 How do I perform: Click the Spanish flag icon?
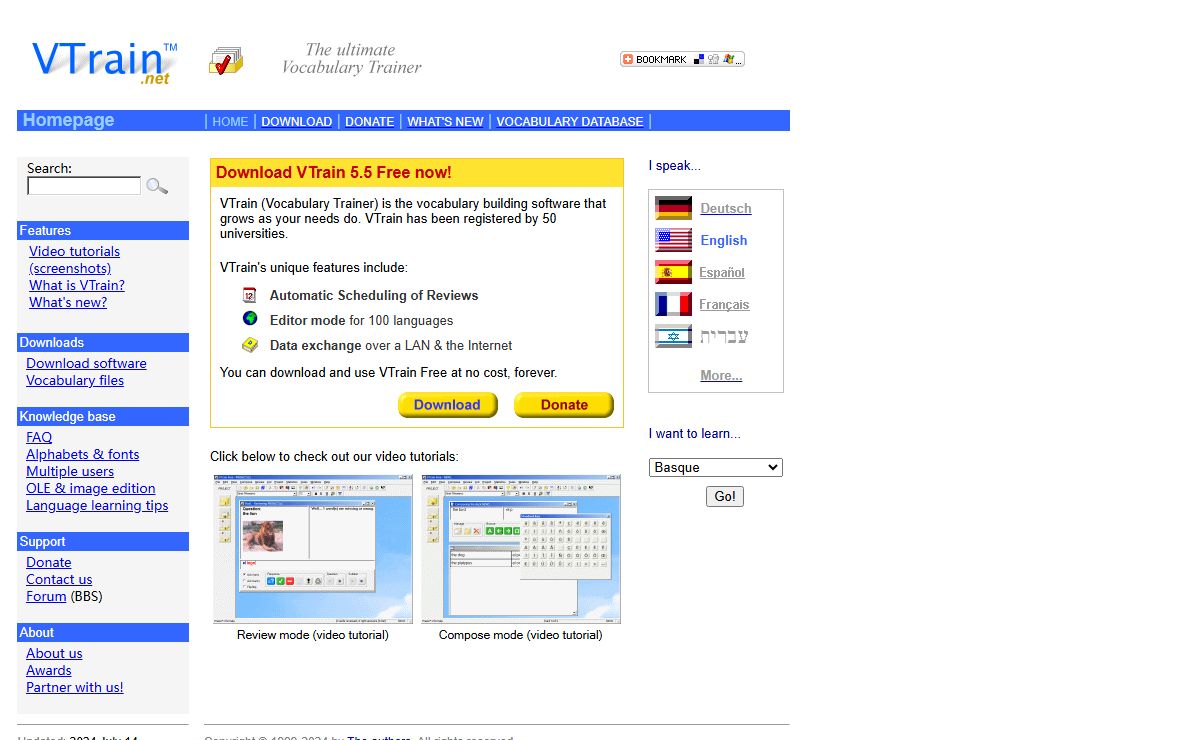coord(673,272)
